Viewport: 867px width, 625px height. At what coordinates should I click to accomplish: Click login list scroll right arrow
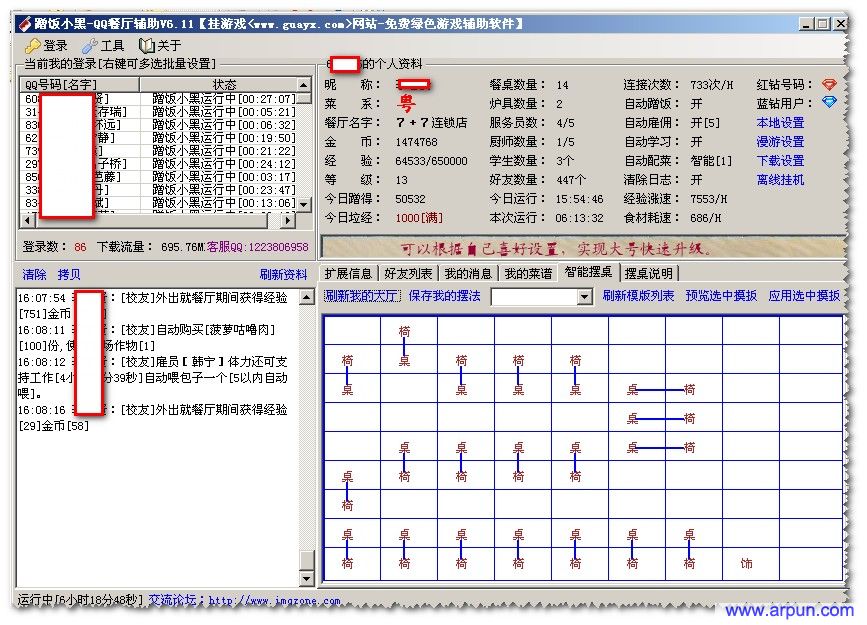[286, 220]
